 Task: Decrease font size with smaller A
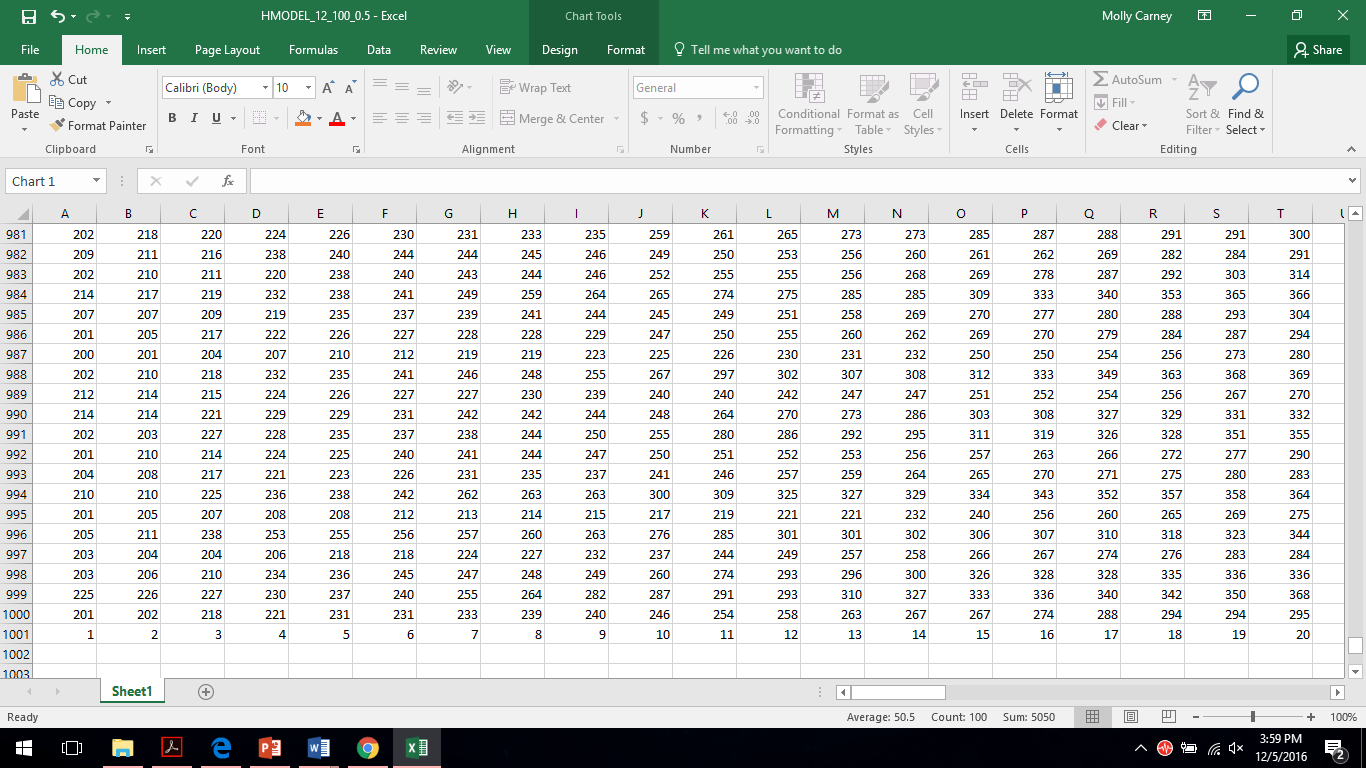(352, 88)
